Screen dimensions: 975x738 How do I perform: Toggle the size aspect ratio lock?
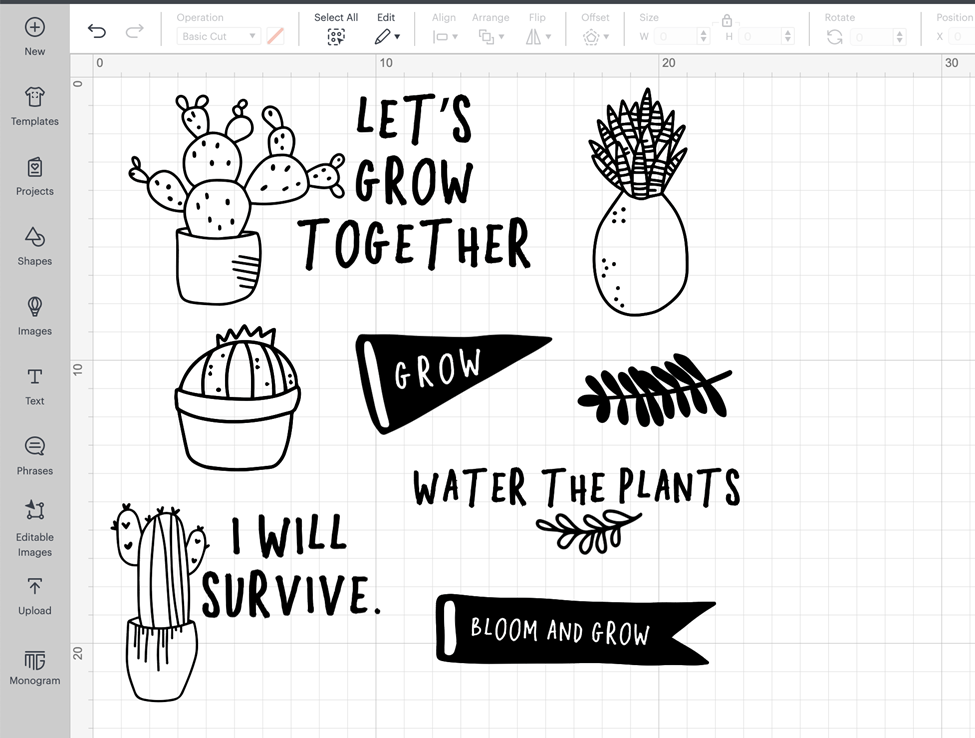pyautogui.click(x=727, y=19)
